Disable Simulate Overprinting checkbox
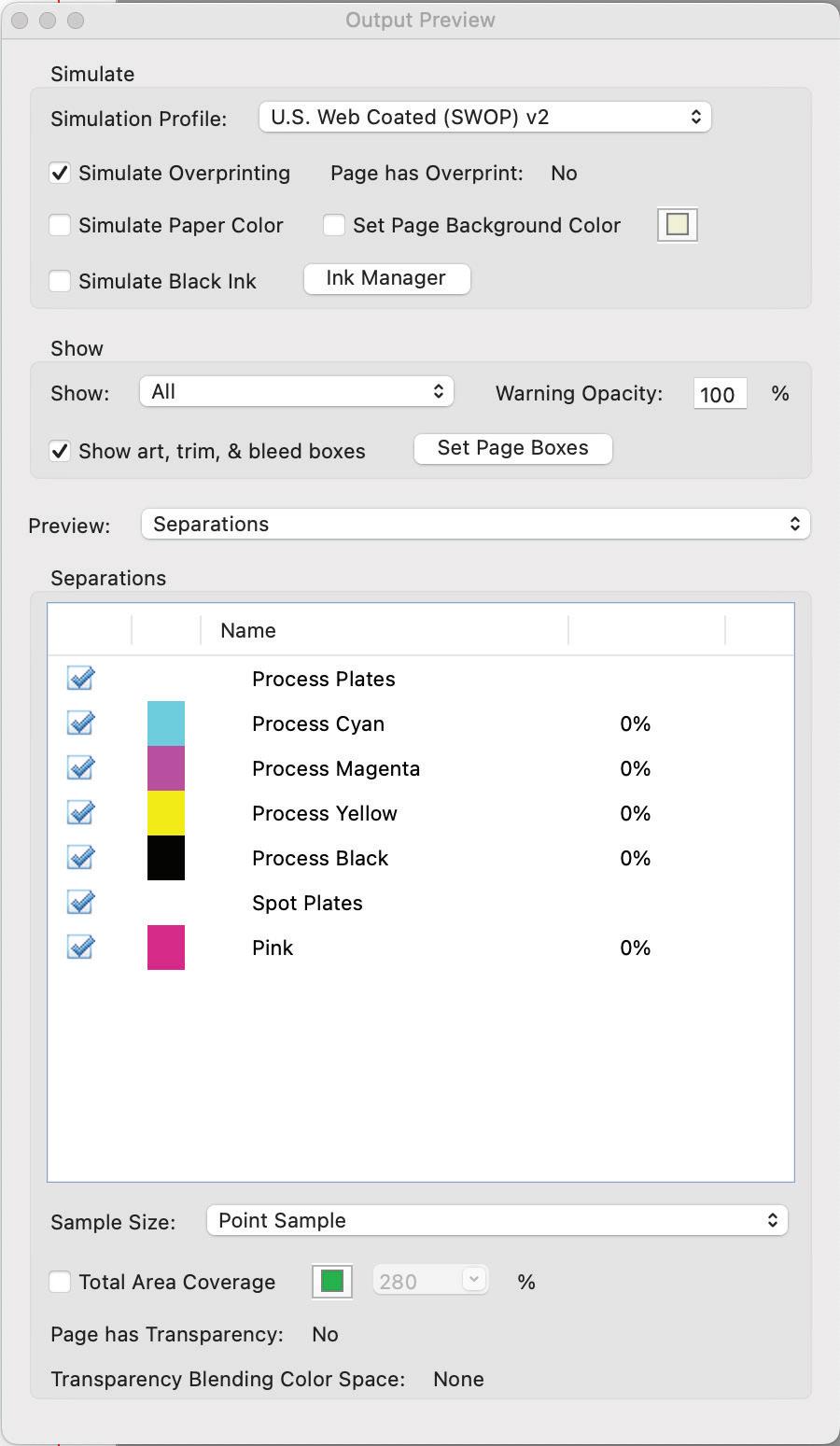The image size is (840, 1446). click(60, 173)
